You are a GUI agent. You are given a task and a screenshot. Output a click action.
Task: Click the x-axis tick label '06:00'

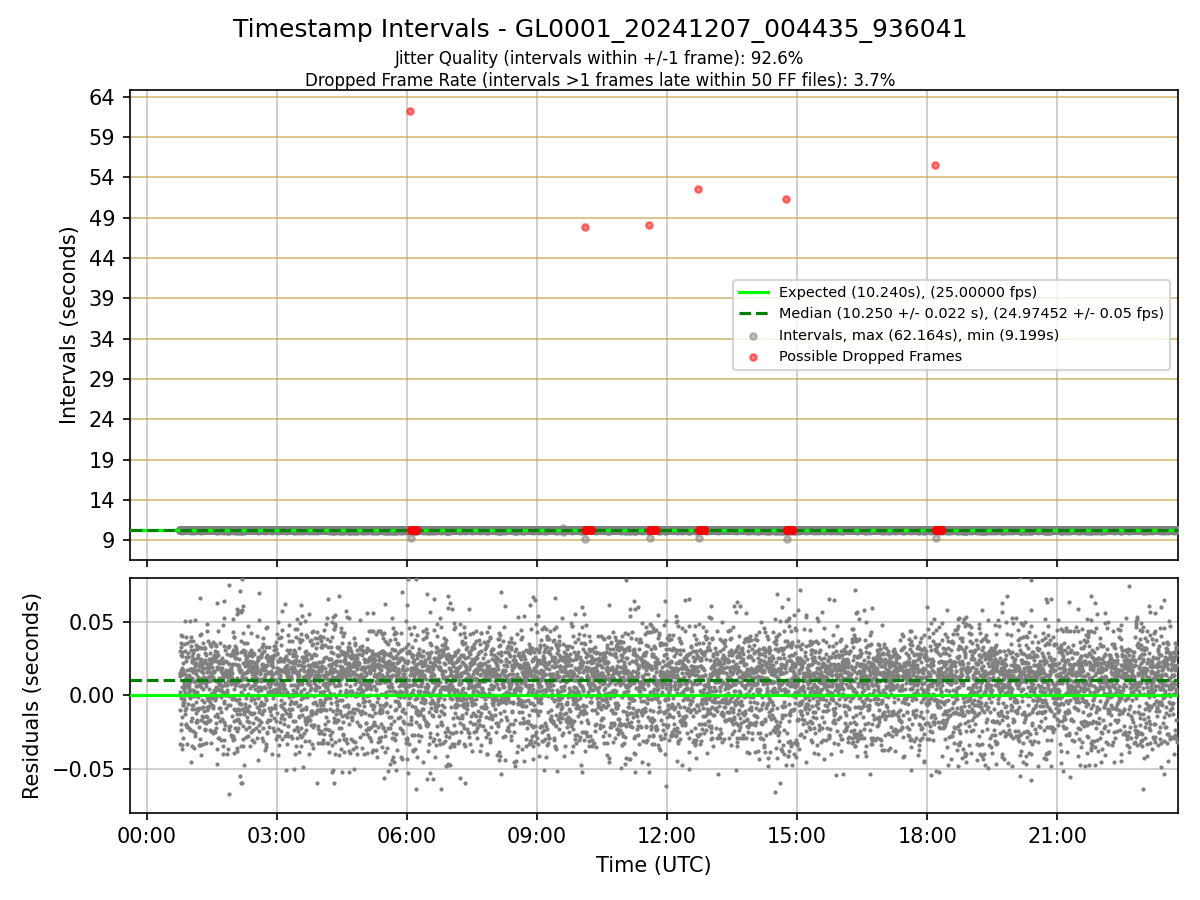407,836
